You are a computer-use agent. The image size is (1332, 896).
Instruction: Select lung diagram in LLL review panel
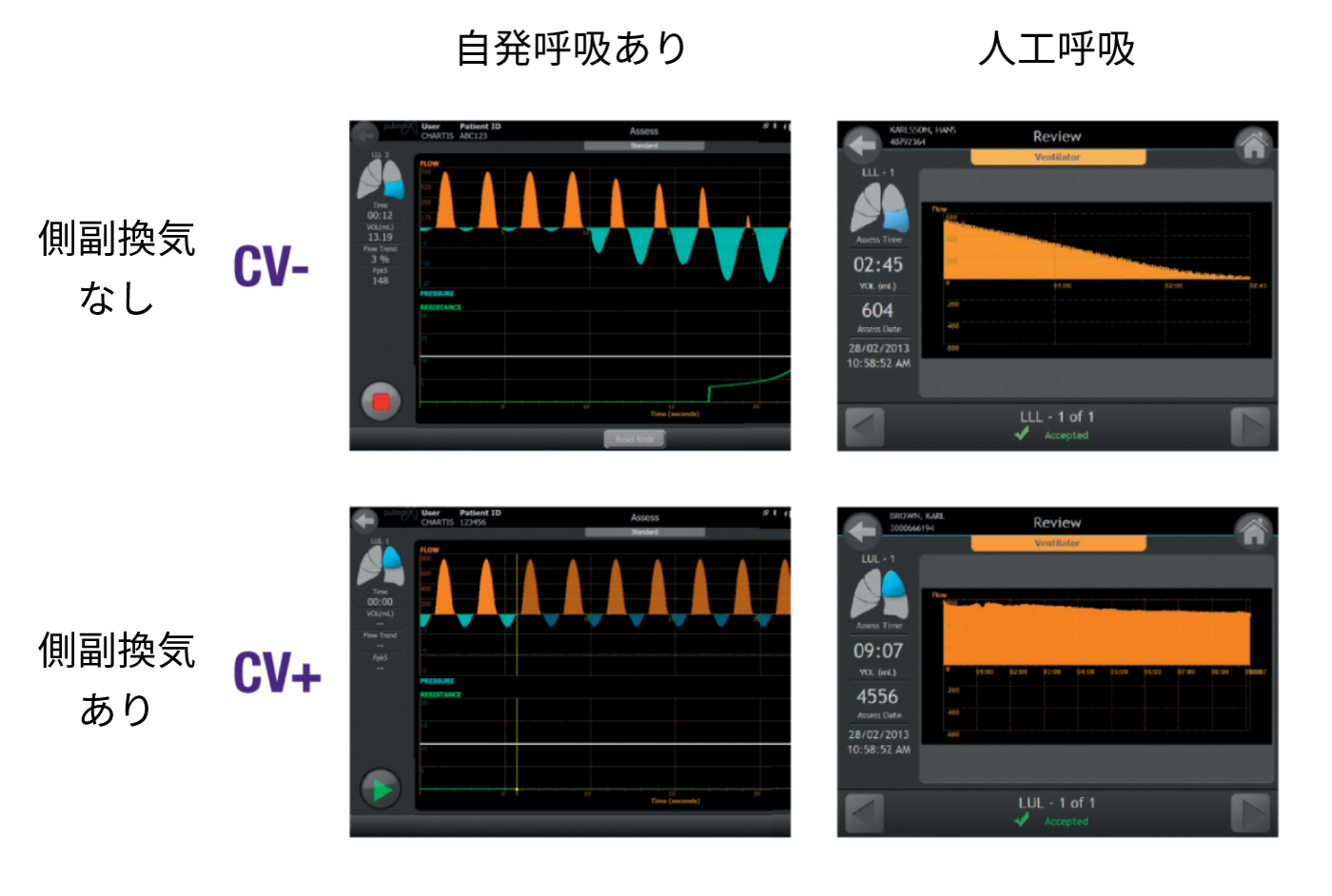(879, 207)
